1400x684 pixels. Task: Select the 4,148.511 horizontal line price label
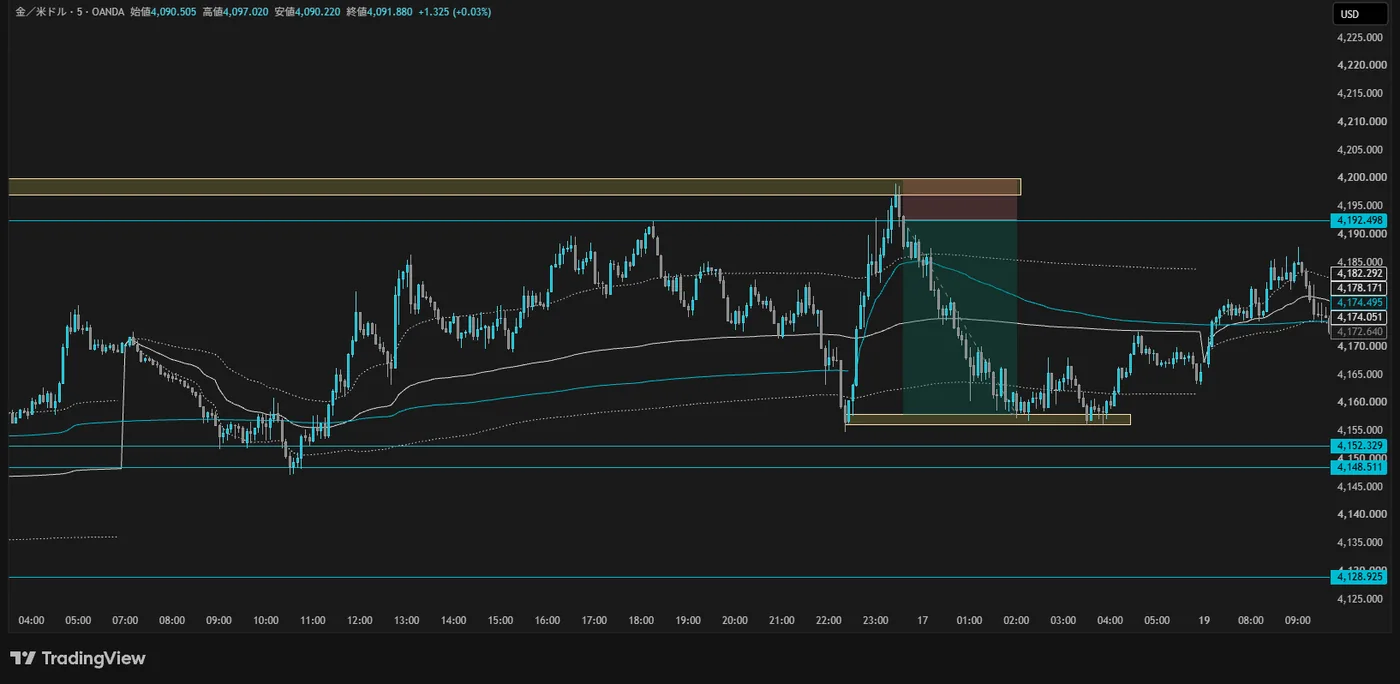1359,467
